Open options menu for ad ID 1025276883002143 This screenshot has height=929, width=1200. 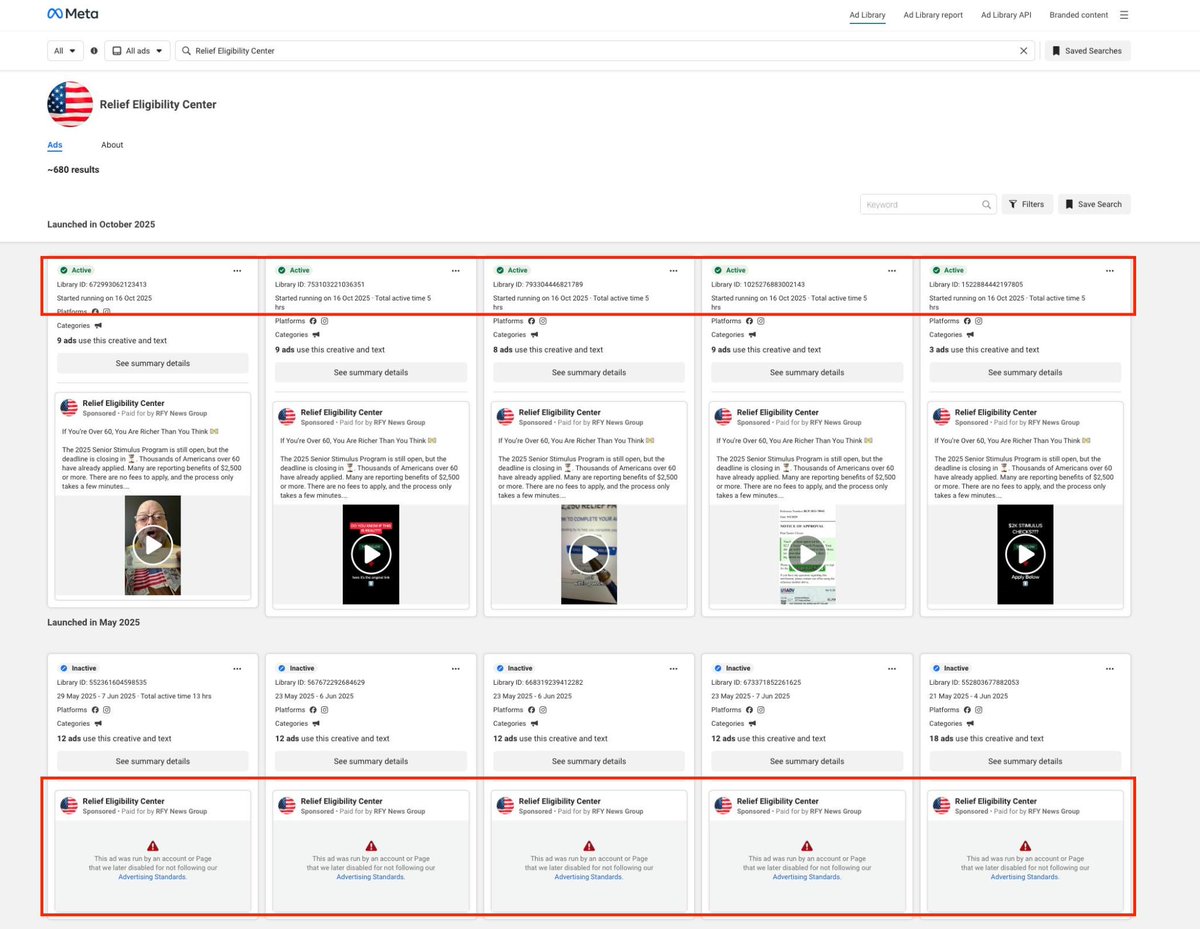point(891,270)
